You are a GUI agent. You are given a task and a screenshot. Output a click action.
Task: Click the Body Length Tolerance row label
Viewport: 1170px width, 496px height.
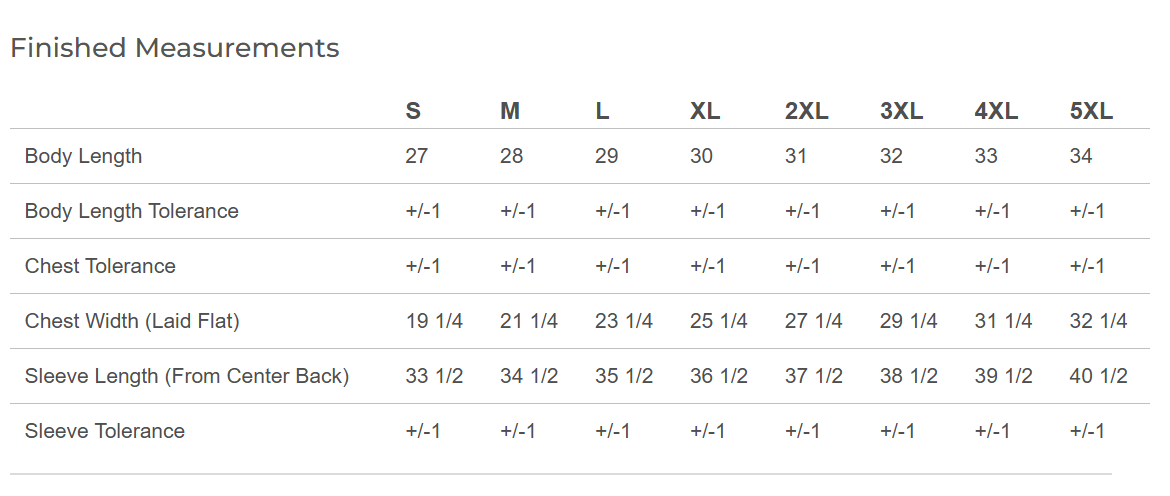132,211
